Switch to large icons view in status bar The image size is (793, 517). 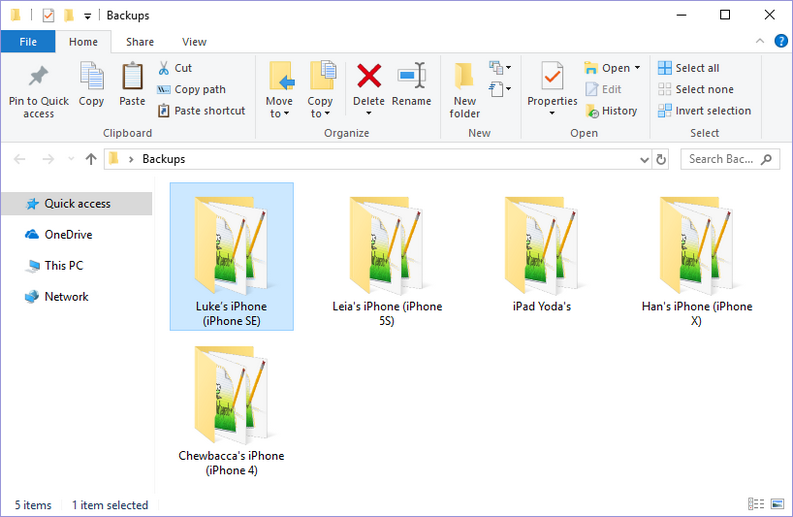pyautogui.click(x=777, y=504)
